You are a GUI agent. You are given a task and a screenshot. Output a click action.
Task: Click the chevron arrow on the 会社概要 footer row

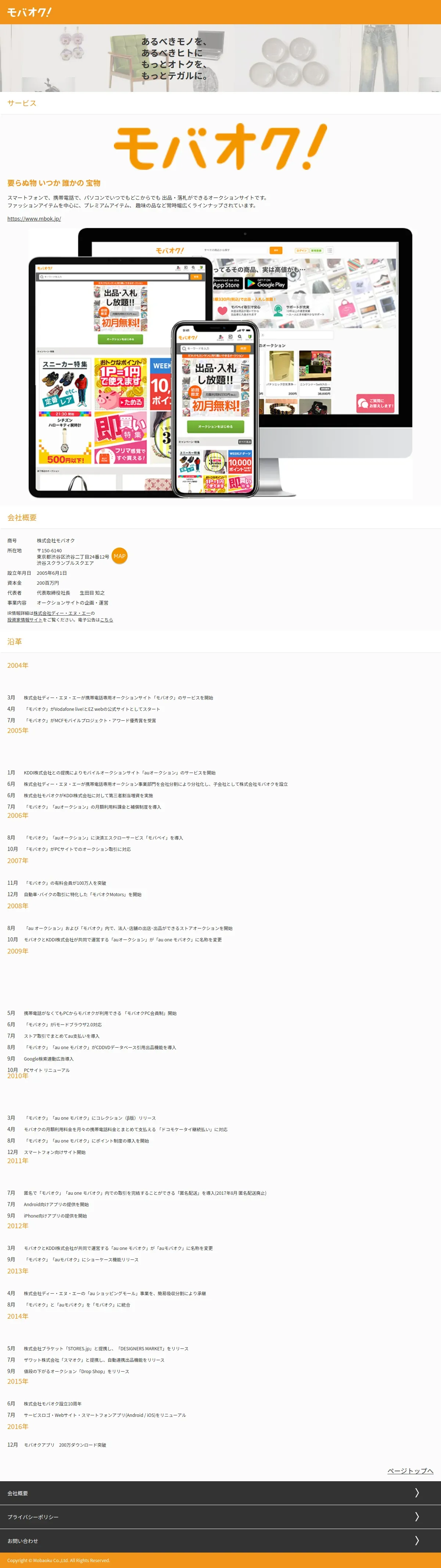pyautogui.click(x=417, y=1493)
